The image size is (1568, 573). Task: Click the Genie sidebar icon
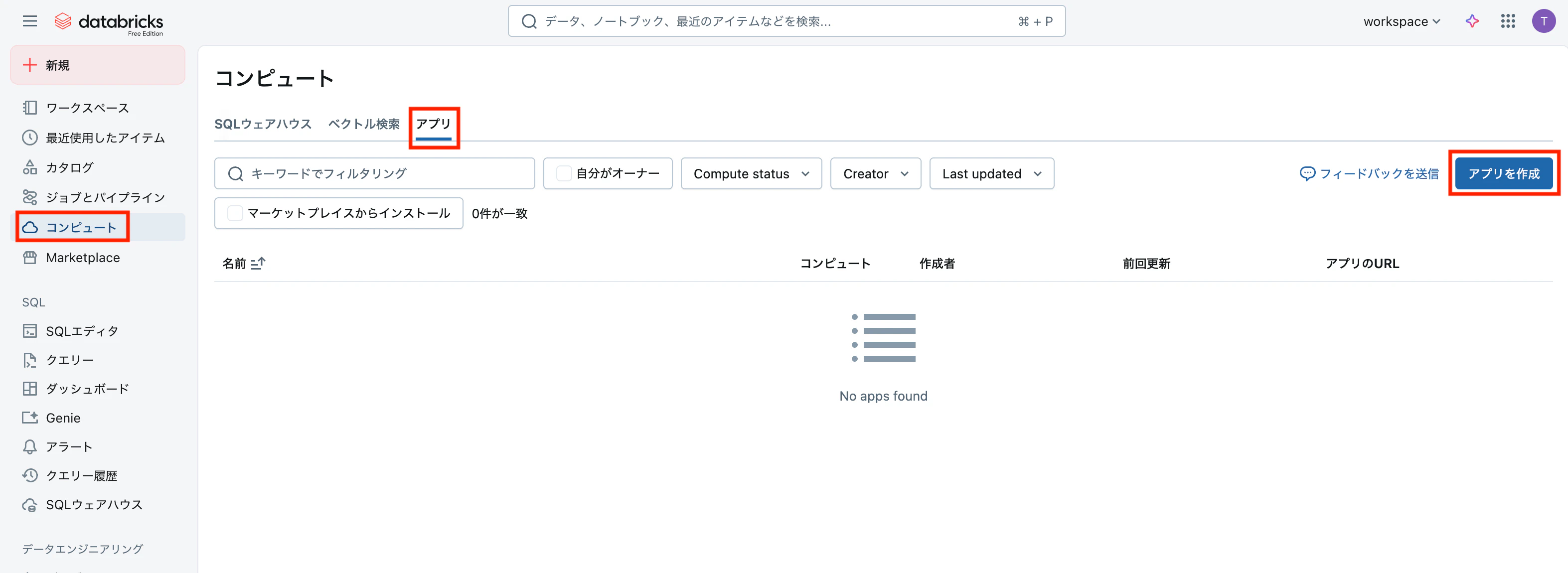pos(30,418)
